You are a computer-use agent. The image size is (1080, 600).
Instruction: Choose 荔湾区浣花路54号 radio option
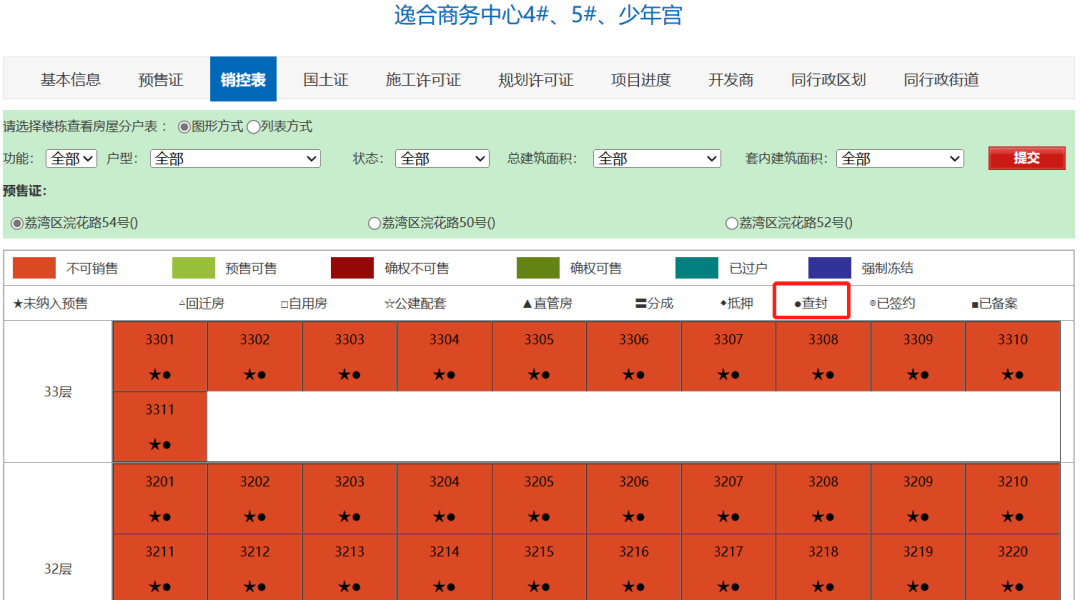(17, 223)
